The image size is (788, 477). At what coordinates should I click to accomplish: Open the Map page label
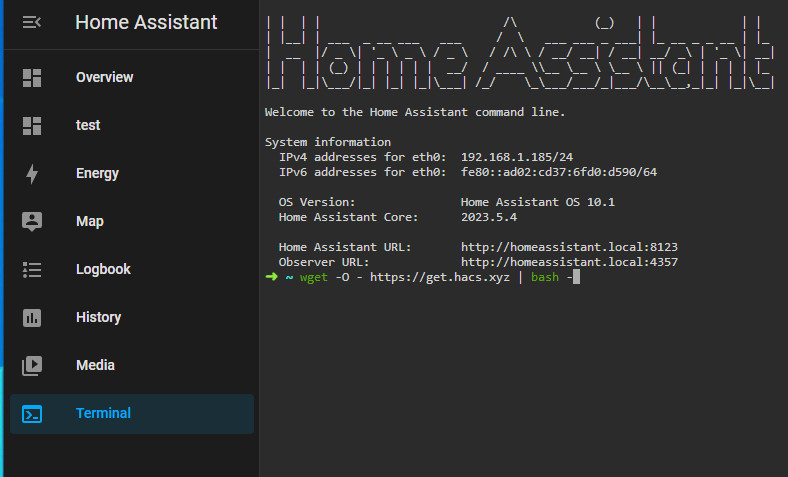[x=89, y=221]
